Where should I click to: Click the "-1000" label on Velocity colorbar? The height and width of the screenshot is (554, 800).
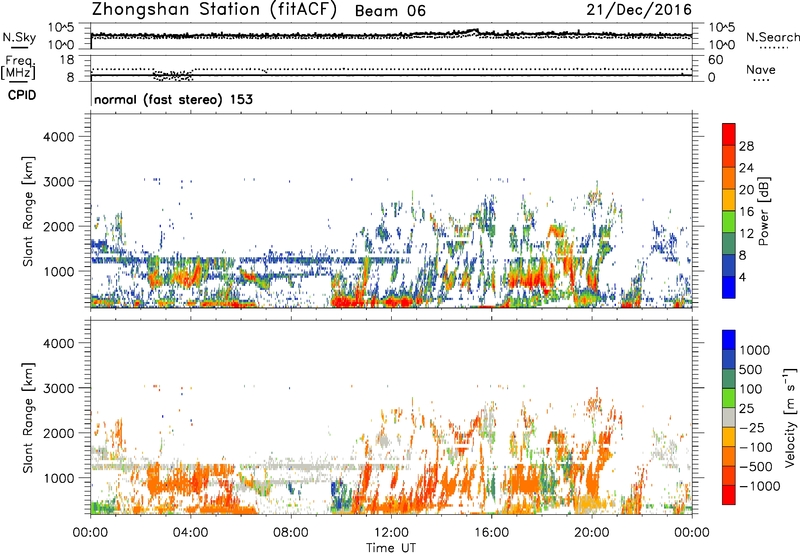click(759, 486)
